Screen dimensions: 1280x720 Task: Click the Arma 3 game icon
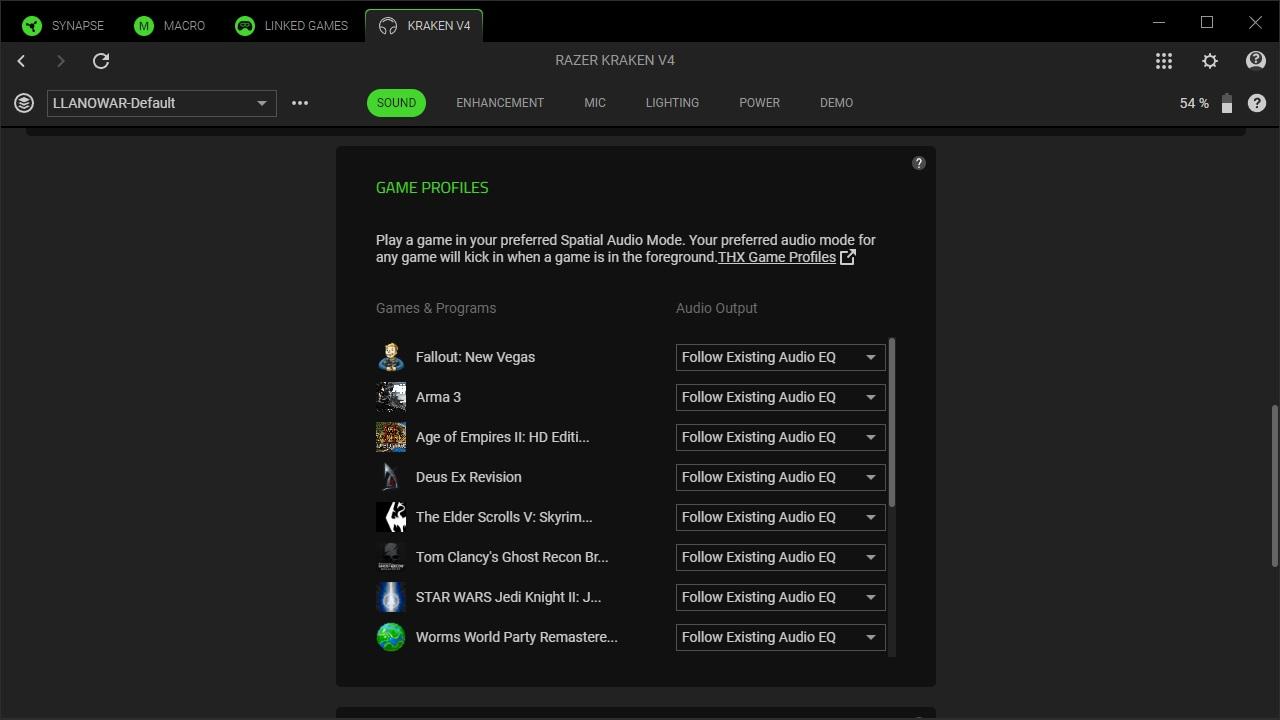(391, 397)
